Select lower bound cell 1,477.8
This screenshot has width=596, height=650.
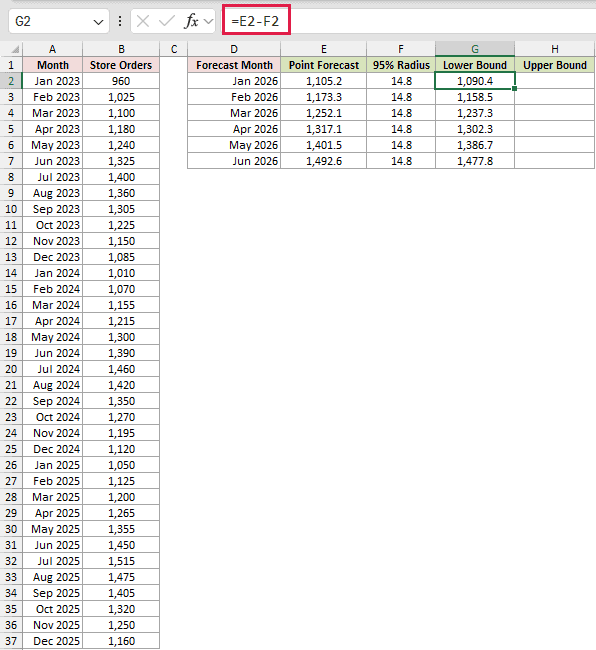click(475, 161)
